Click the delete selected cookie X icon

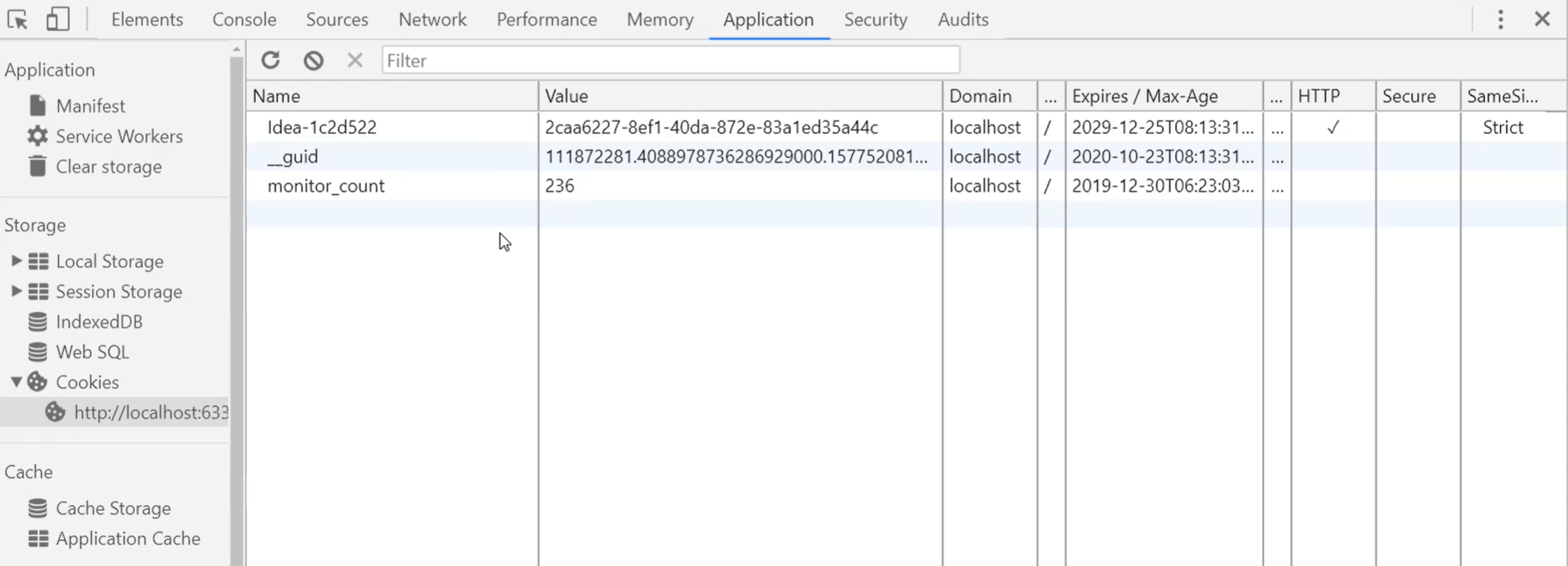[x=355, y=59]
